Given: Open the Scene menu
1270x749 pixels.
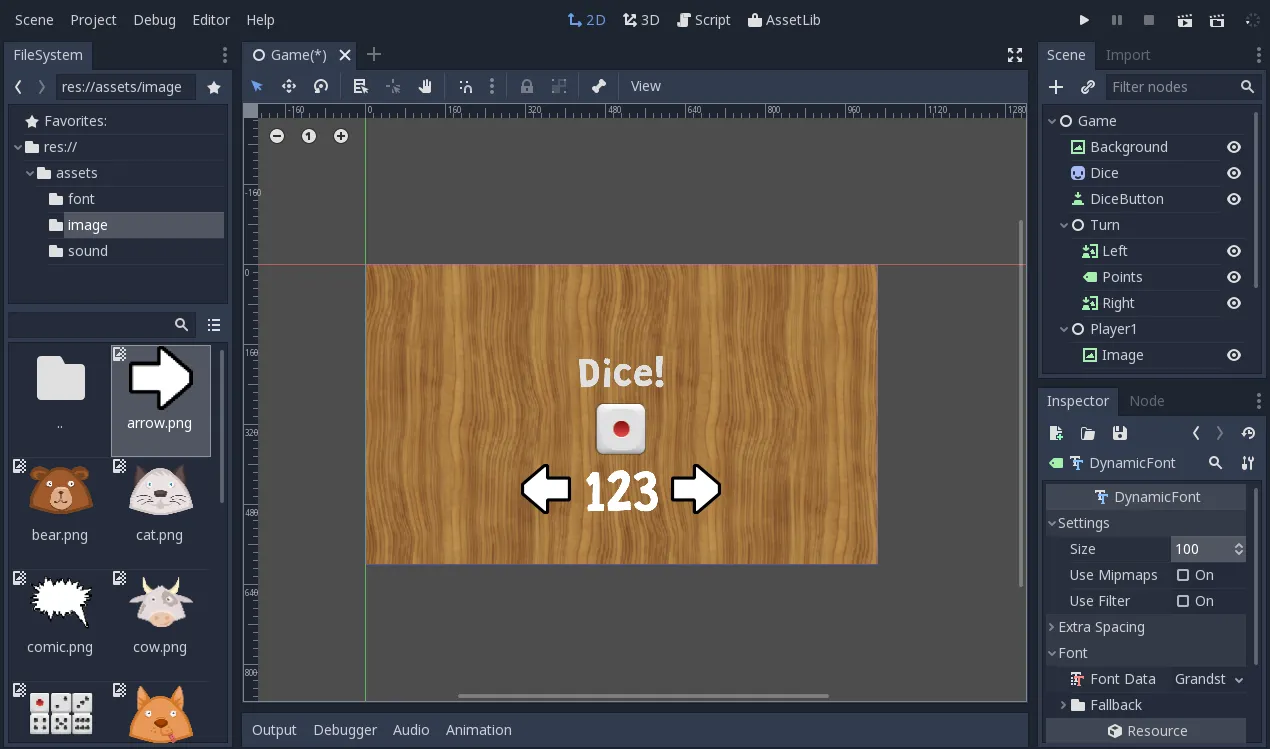Looking at the screenshot, I should (34, 20).
